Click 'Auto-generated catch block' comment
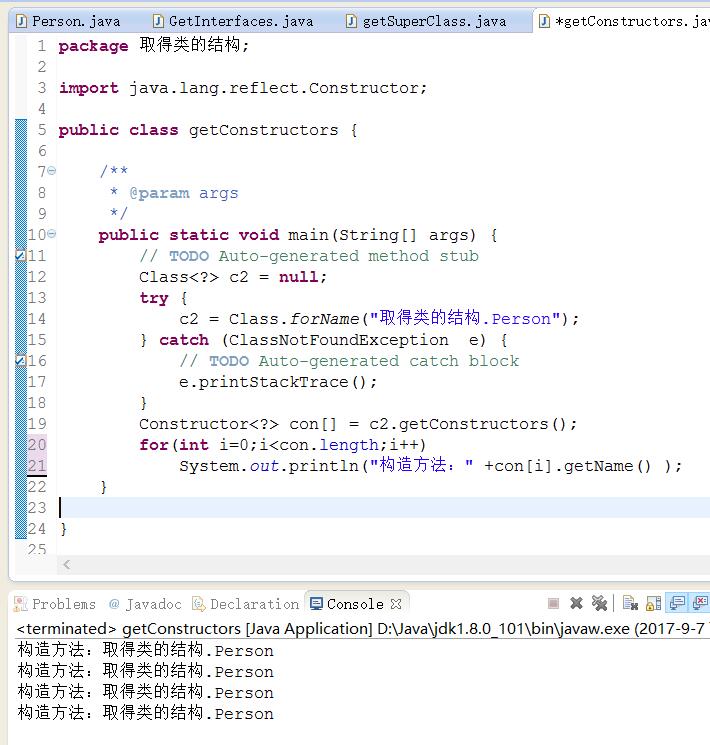Screen dimensions: 710x745 click(x=388, y=361)
